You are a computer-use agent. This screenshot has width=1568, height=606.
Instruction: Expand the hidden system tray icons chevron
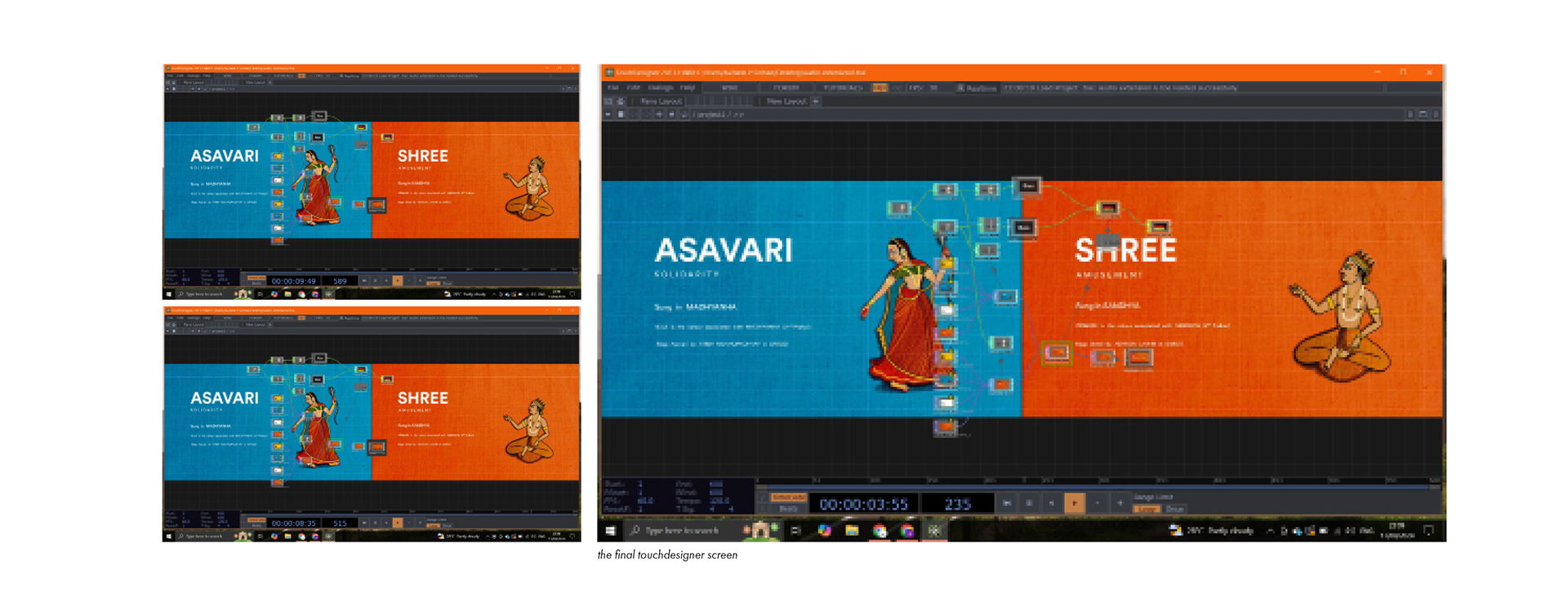pos(1270,531)
